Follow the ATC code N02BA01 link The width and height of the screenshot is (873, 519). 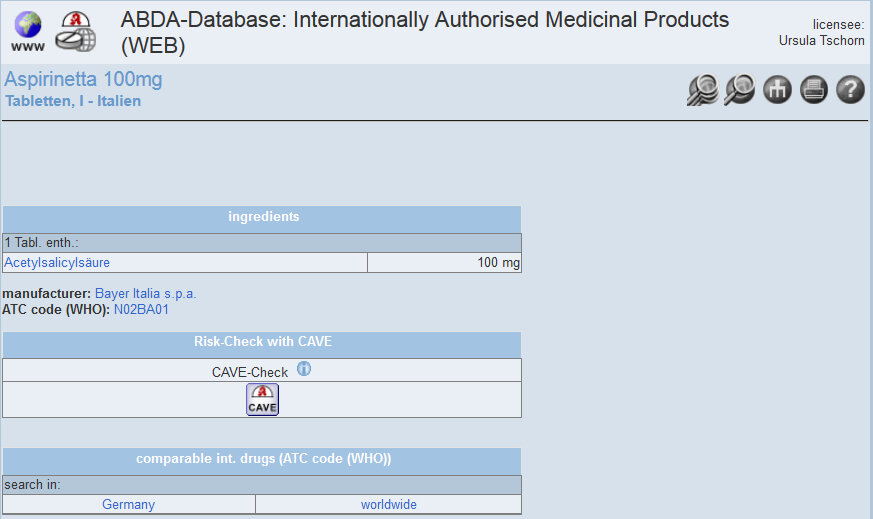[141, 310]
